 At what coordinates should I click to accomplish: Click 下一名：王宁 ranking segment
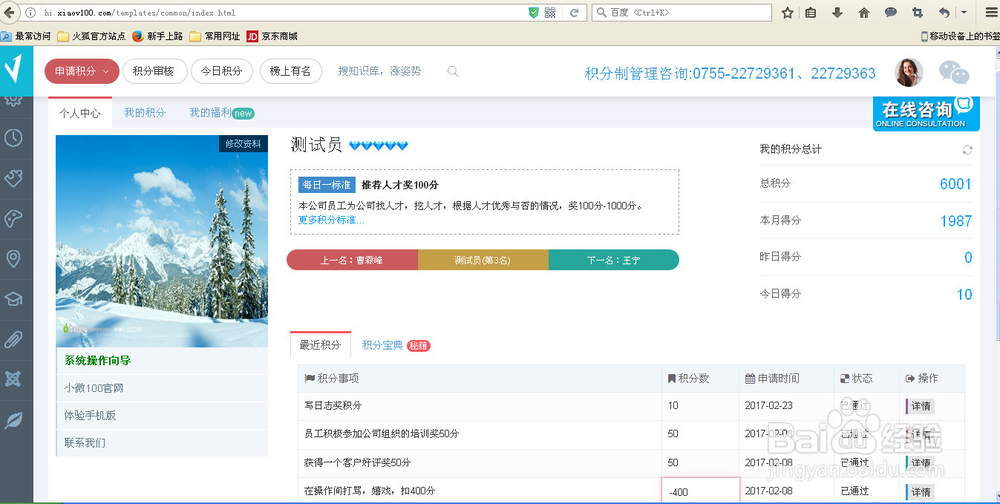pos(614,260)
